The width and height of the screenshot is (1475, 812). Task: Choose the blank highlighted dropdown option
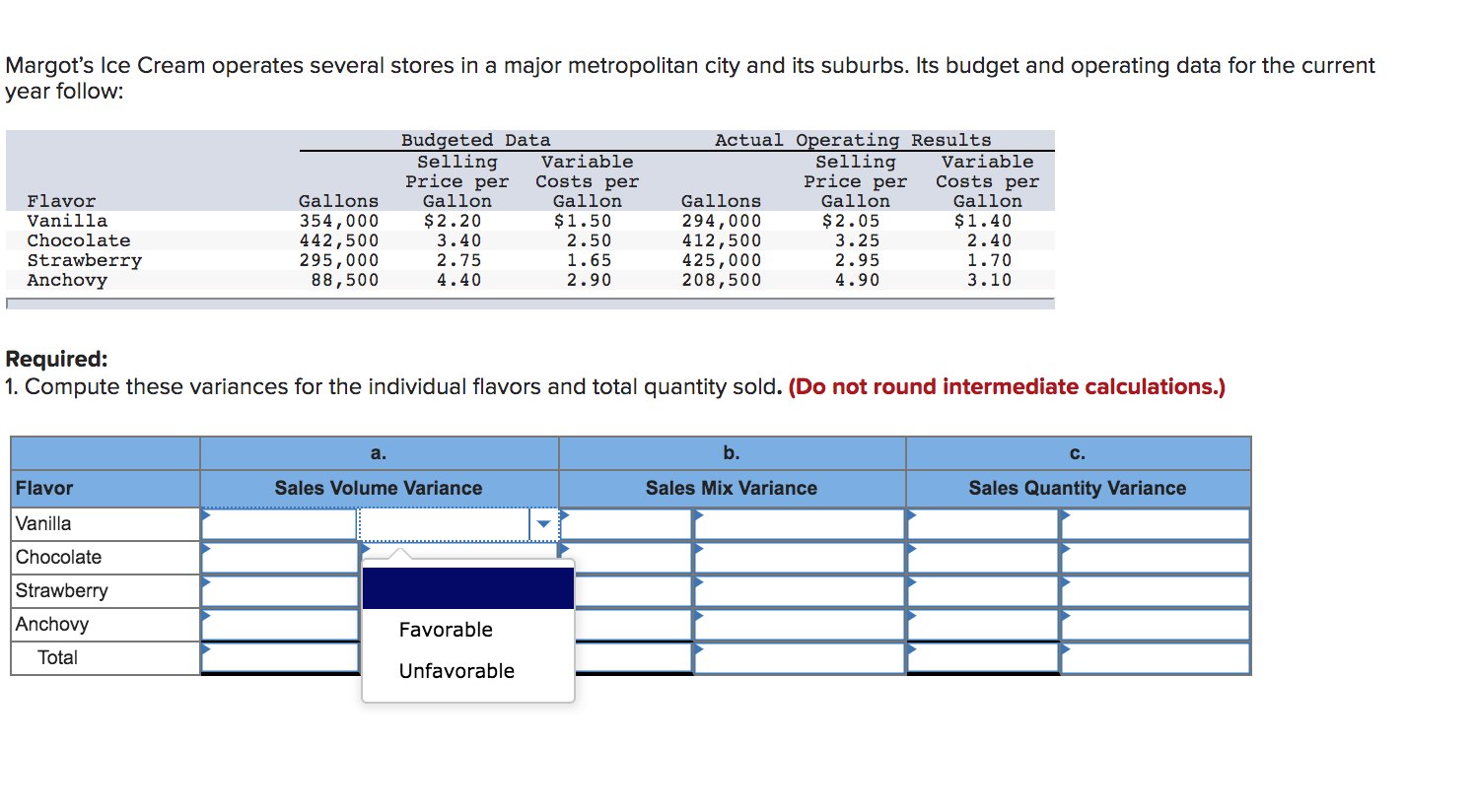pyautogui.click(x=468, y=588)
